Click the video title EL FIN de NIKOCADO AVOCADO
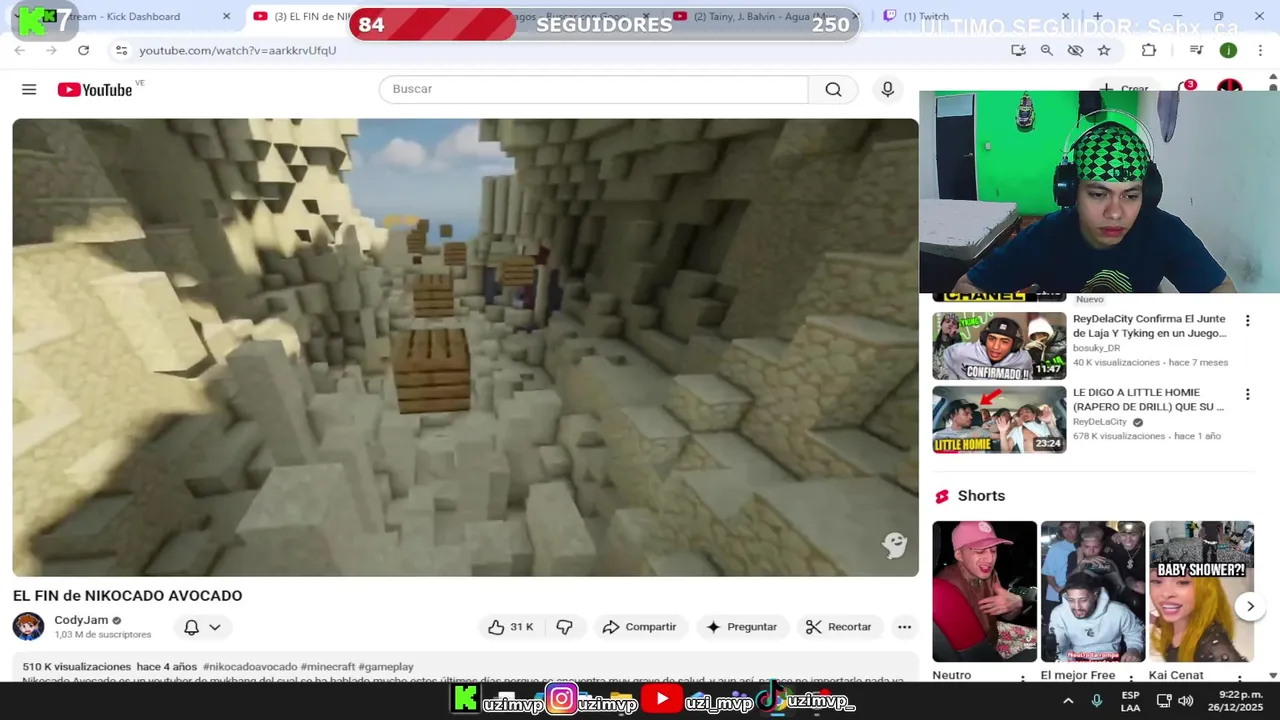1280x720 pixels. 127,596
